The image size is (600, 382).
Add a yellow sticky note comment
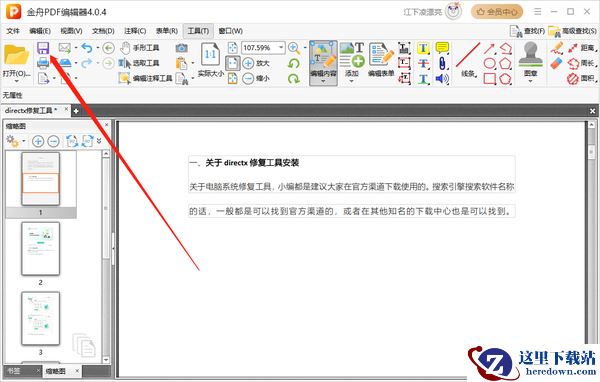pyautogui.click(x=442, y=48)
